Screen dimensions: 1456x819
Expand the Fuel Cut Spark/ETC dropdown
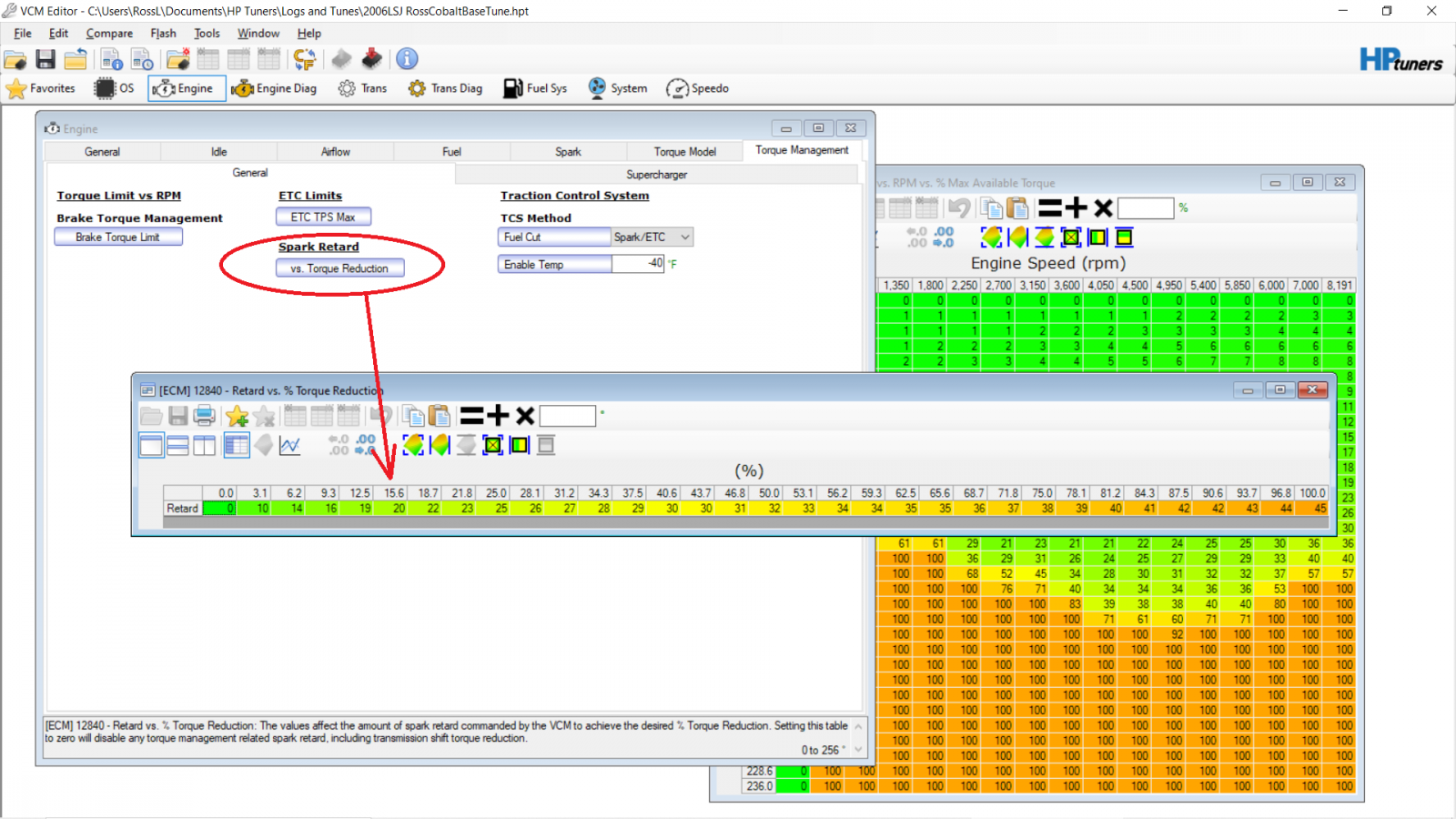(x=685, y=237)
